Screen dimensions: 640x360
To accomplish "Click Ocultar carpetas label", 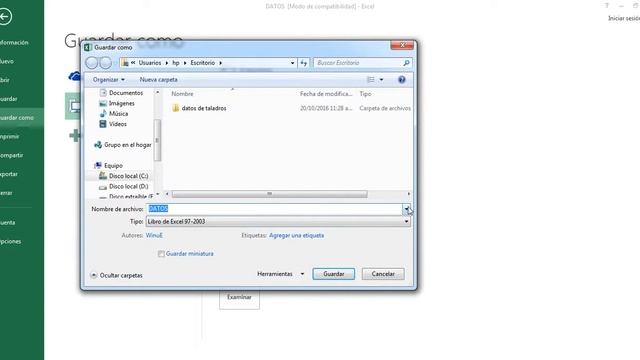I will pos(121,276).
